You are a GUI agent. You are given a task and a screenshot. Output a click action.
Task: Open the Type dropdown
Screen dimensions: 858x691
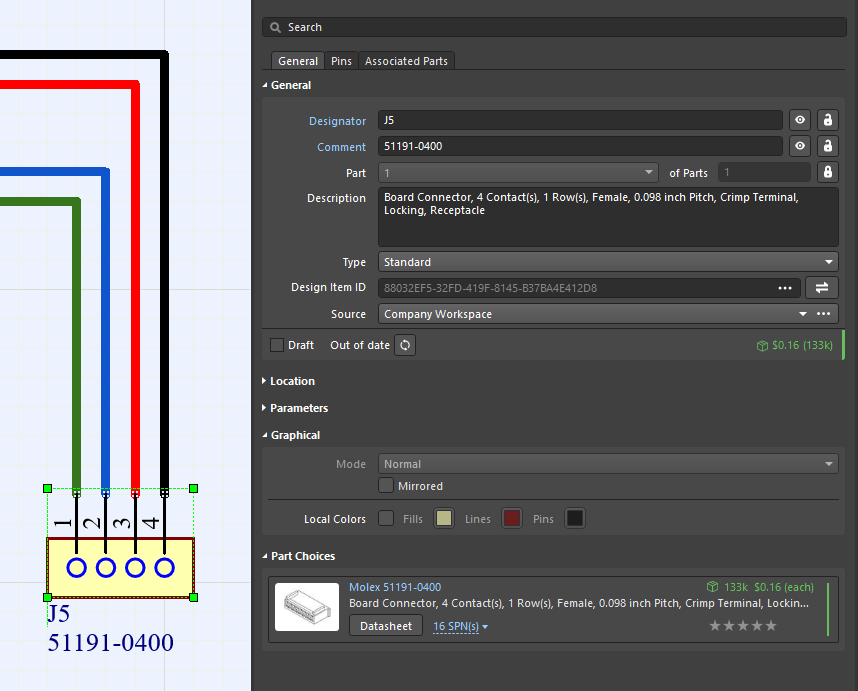(608, 262)
